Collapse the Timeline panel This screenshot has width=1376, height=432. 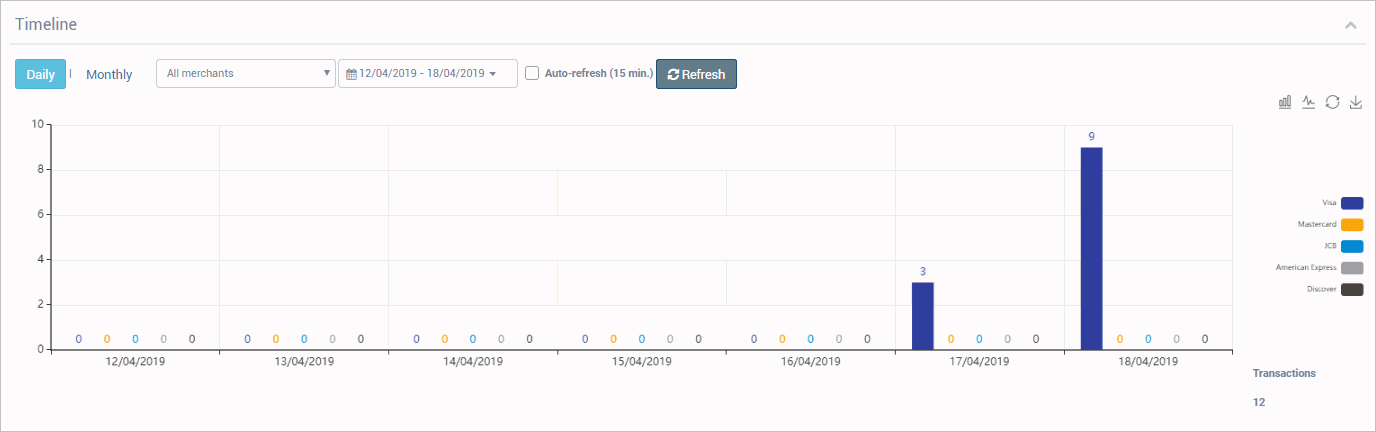(x=1351, y=24)
